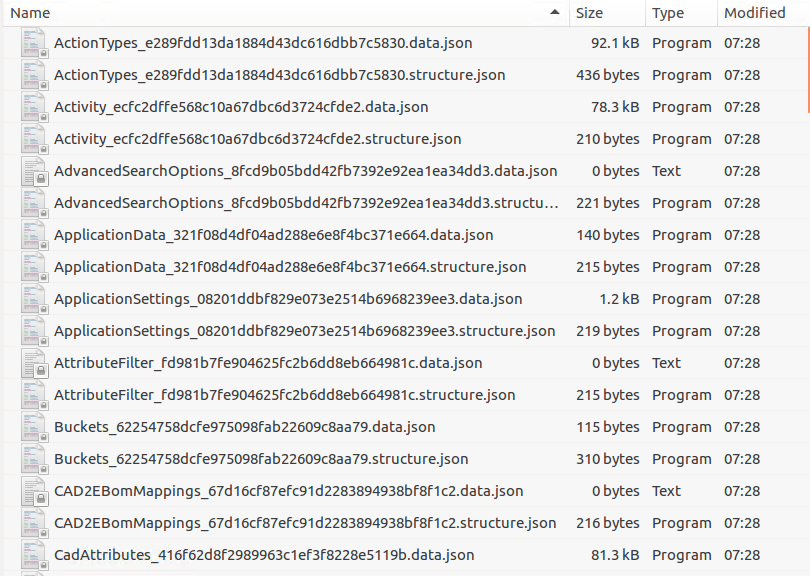Viewport: 810px width, 576px height.
Task: Sort files by Modified column header
Action: click(x=755, y=13)
